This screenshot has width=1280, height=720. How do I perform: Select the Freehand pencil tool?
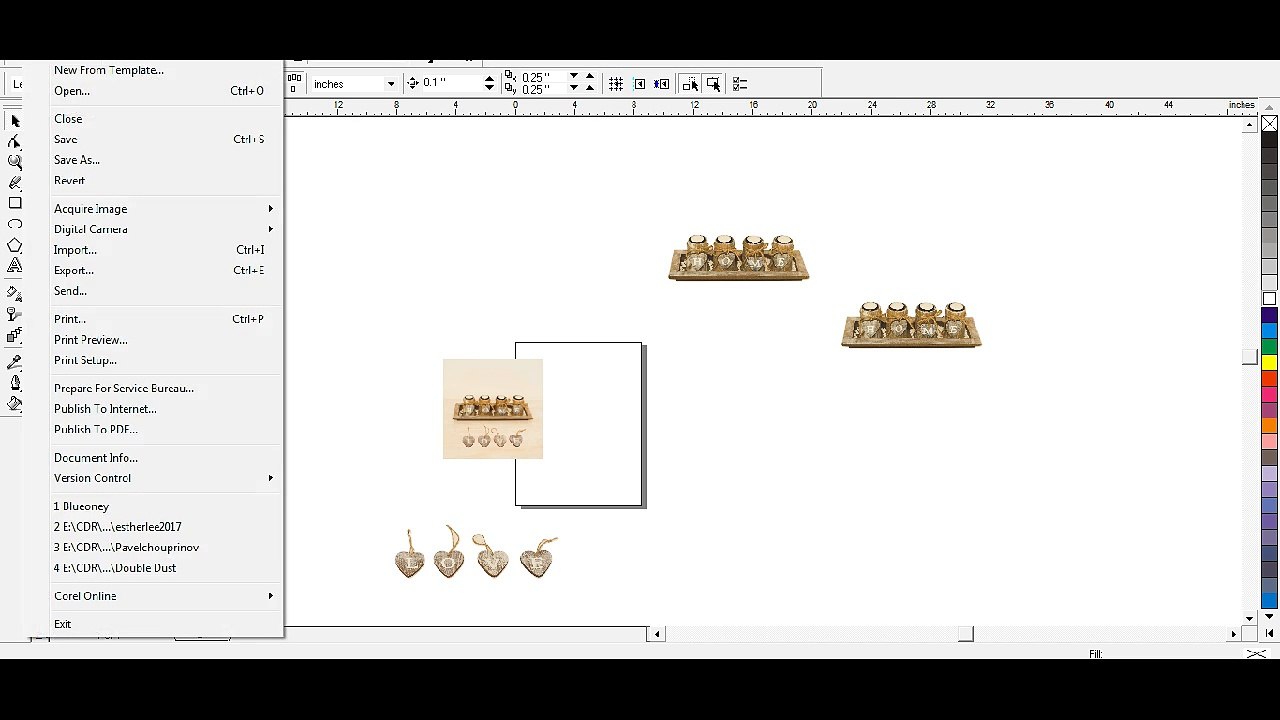coord(15,183)
